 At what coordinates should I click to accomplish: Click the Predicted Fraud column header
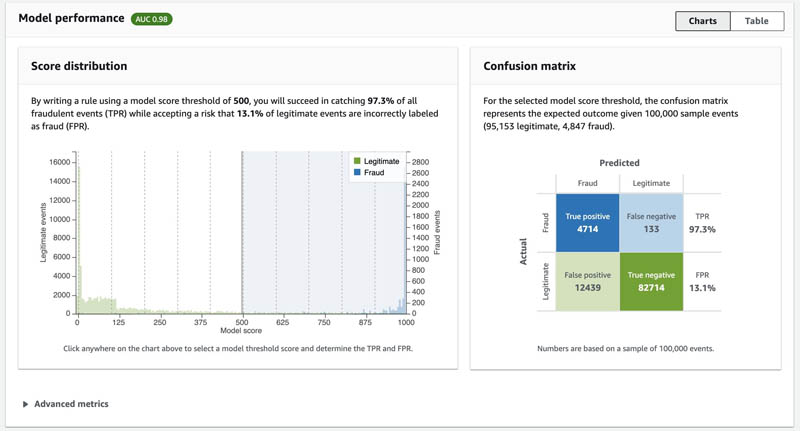pos(587,183)
